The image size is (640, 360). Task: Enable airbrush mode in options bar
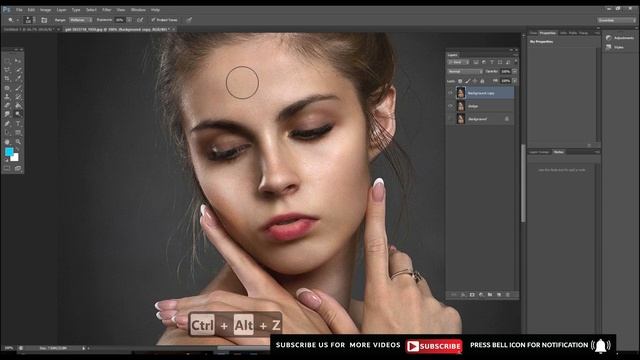click(140, 20)
